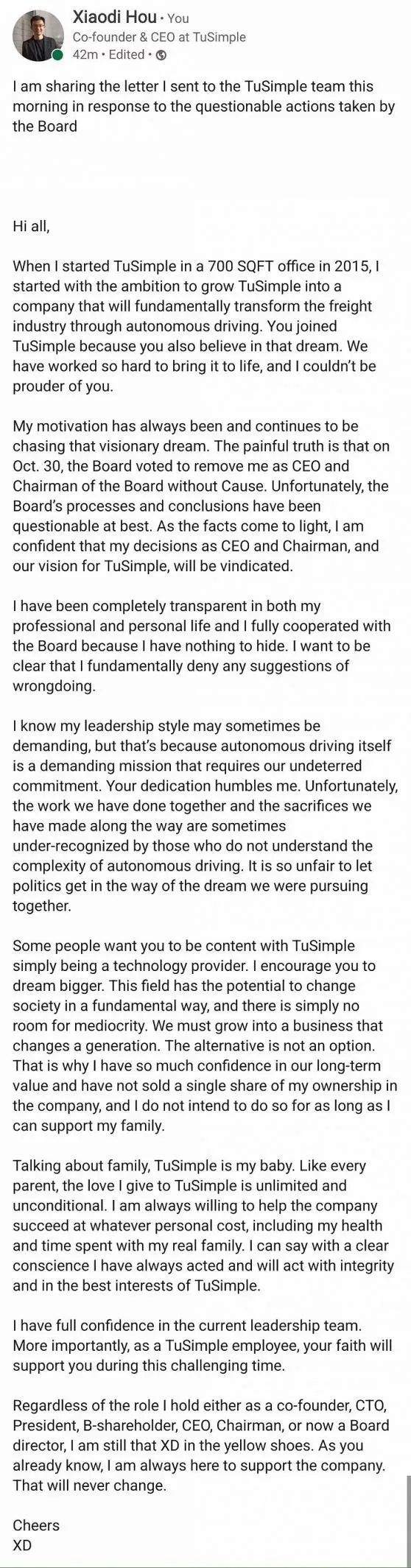Image resolution: width=411 pixels, height=1568 pixels.
Task: Click paragraph starting Some people want you
Action: (205, 1035)
